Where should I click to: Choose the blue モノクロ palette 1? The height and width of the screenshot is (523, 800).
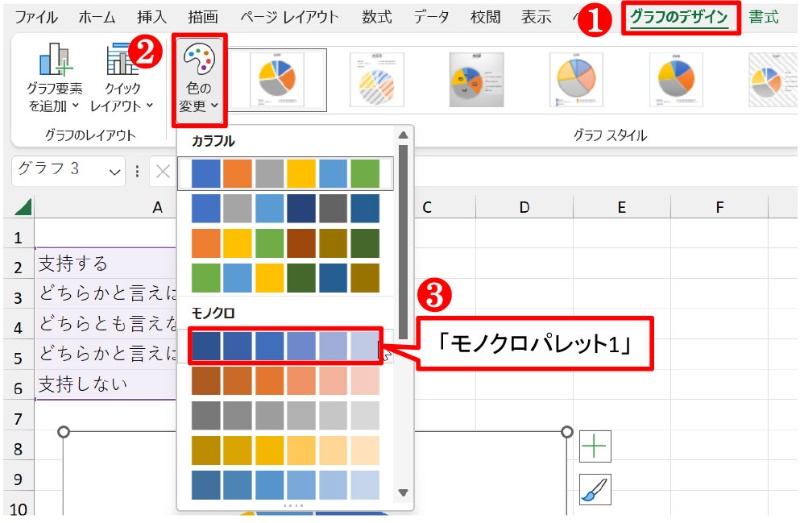pyautogui.click(x=285, y=346)
